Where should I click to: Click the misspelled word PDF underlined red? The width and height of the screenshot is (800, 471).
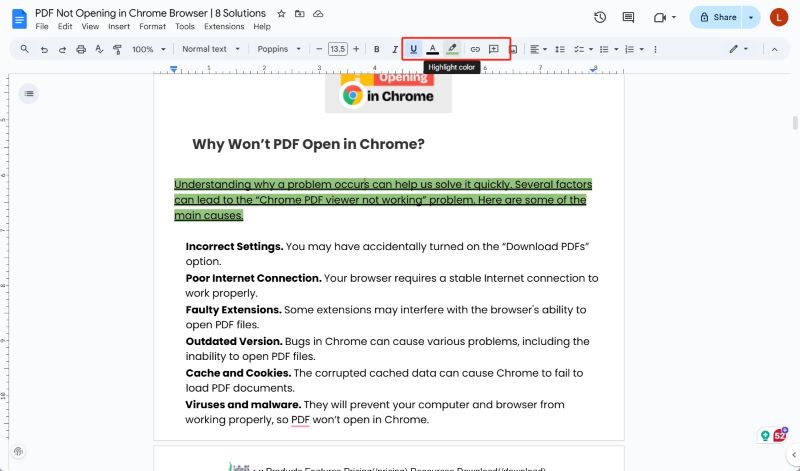(x=301, y=419)
